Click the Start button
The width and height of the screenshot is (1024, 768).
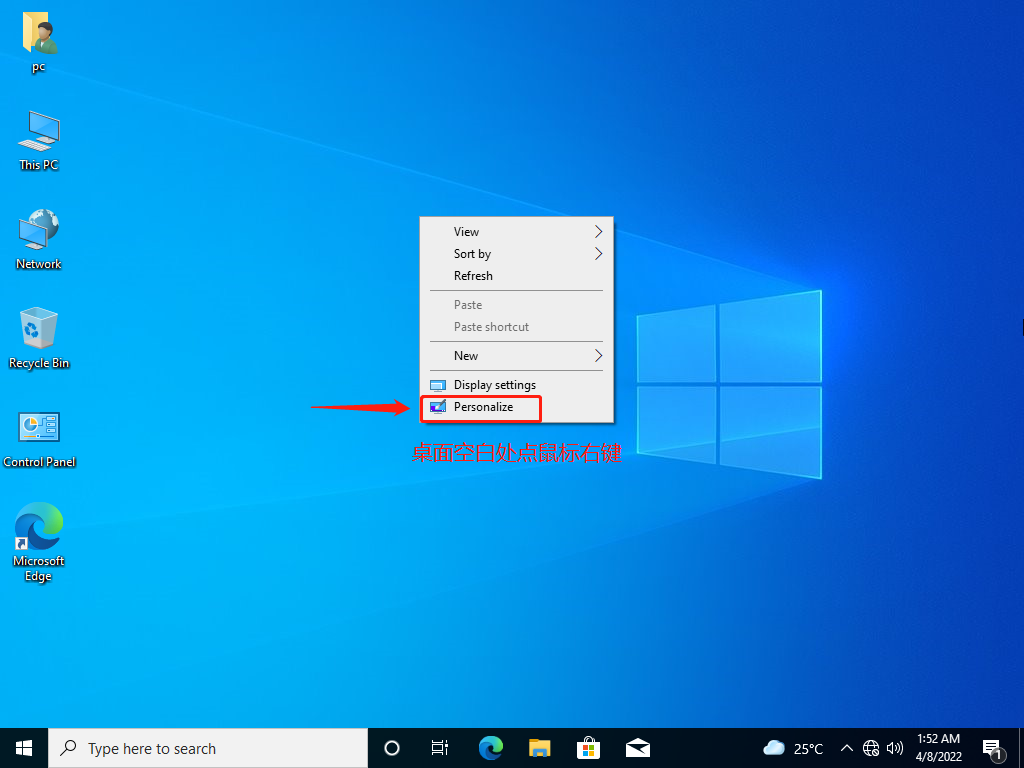pyautogui.click(x=22, y=747)
